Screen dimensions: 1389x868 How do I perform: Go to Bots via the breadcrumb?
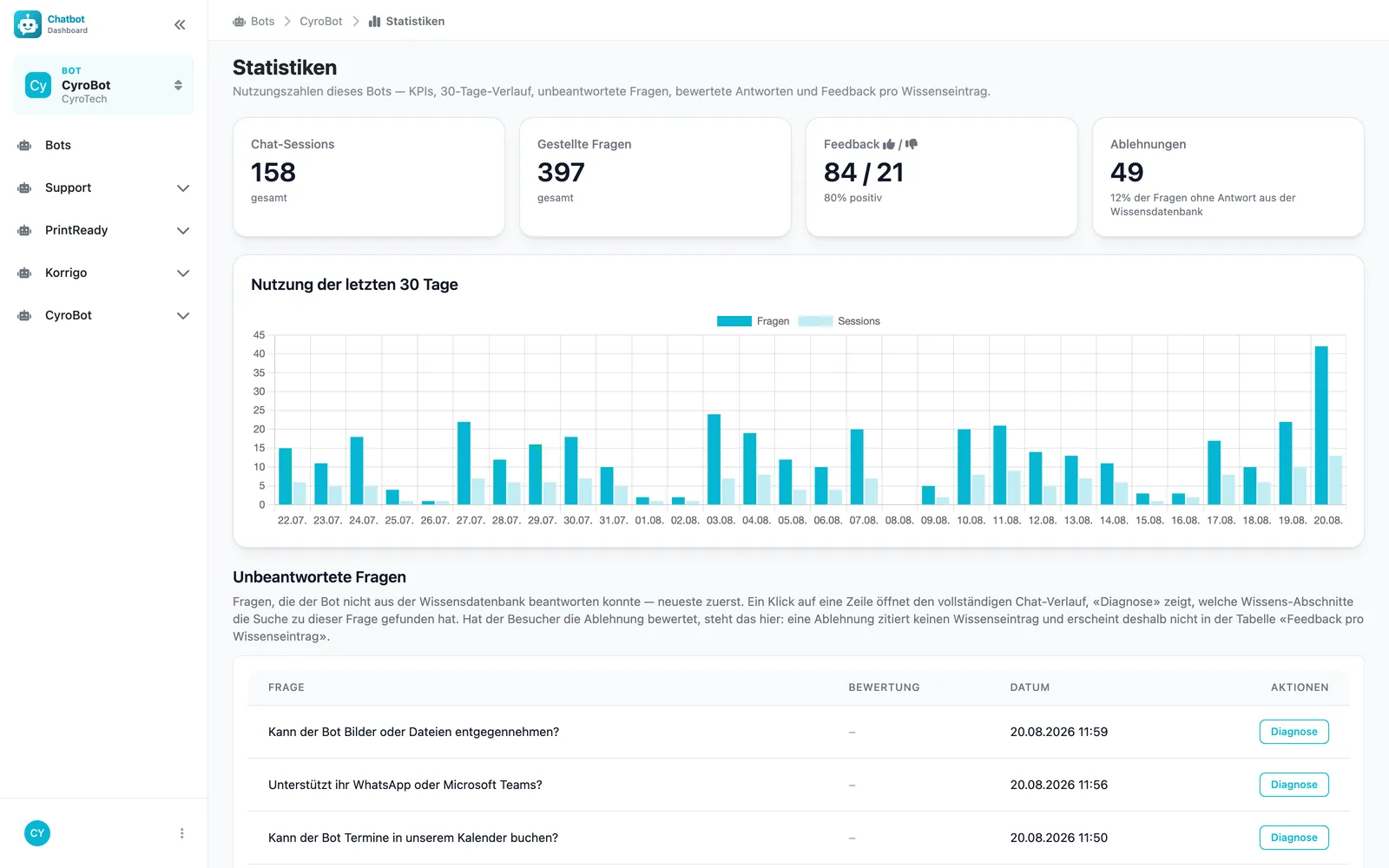point(262,21)
